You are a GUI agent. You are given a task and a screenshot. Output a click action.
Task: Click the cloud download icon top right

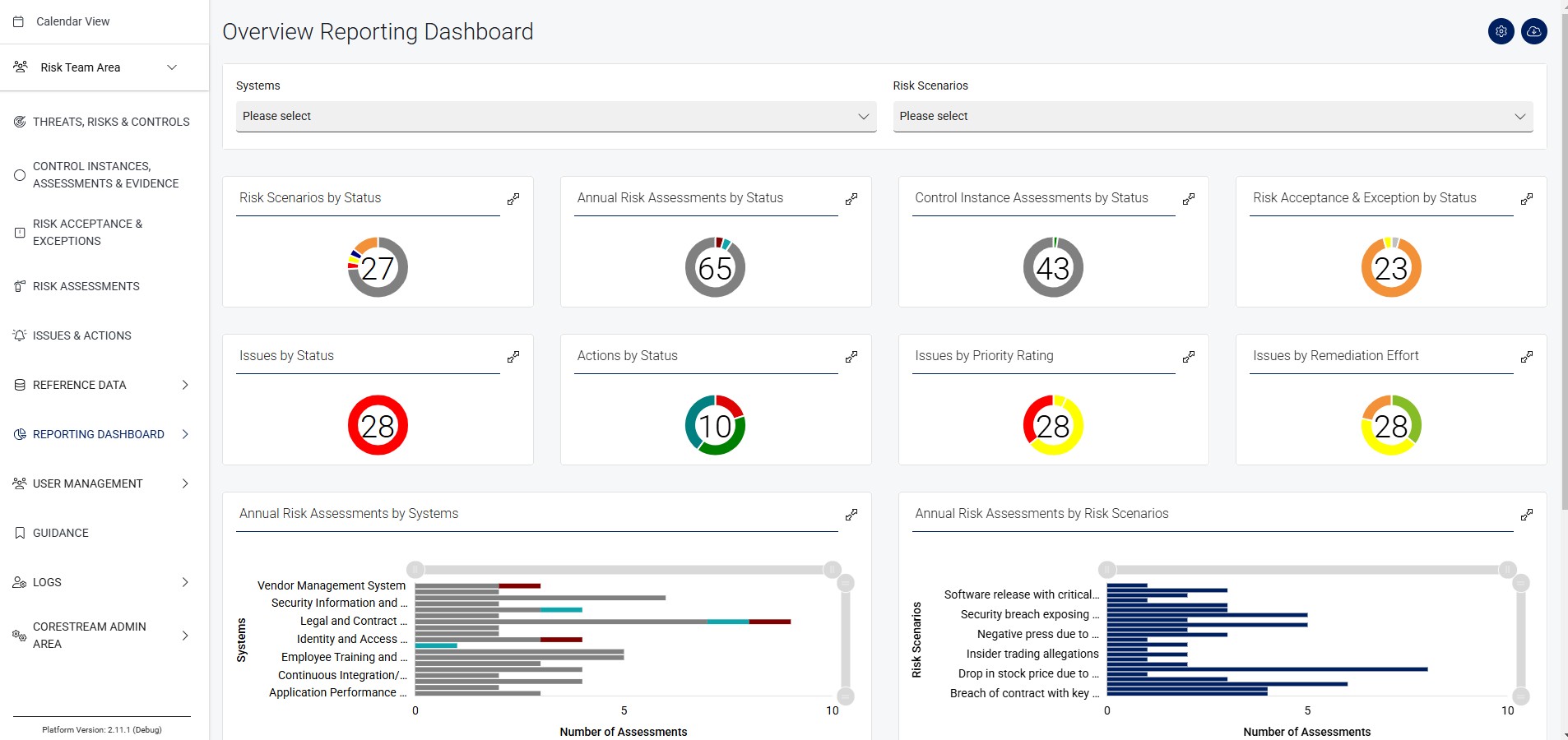[x=1535, y=31]
